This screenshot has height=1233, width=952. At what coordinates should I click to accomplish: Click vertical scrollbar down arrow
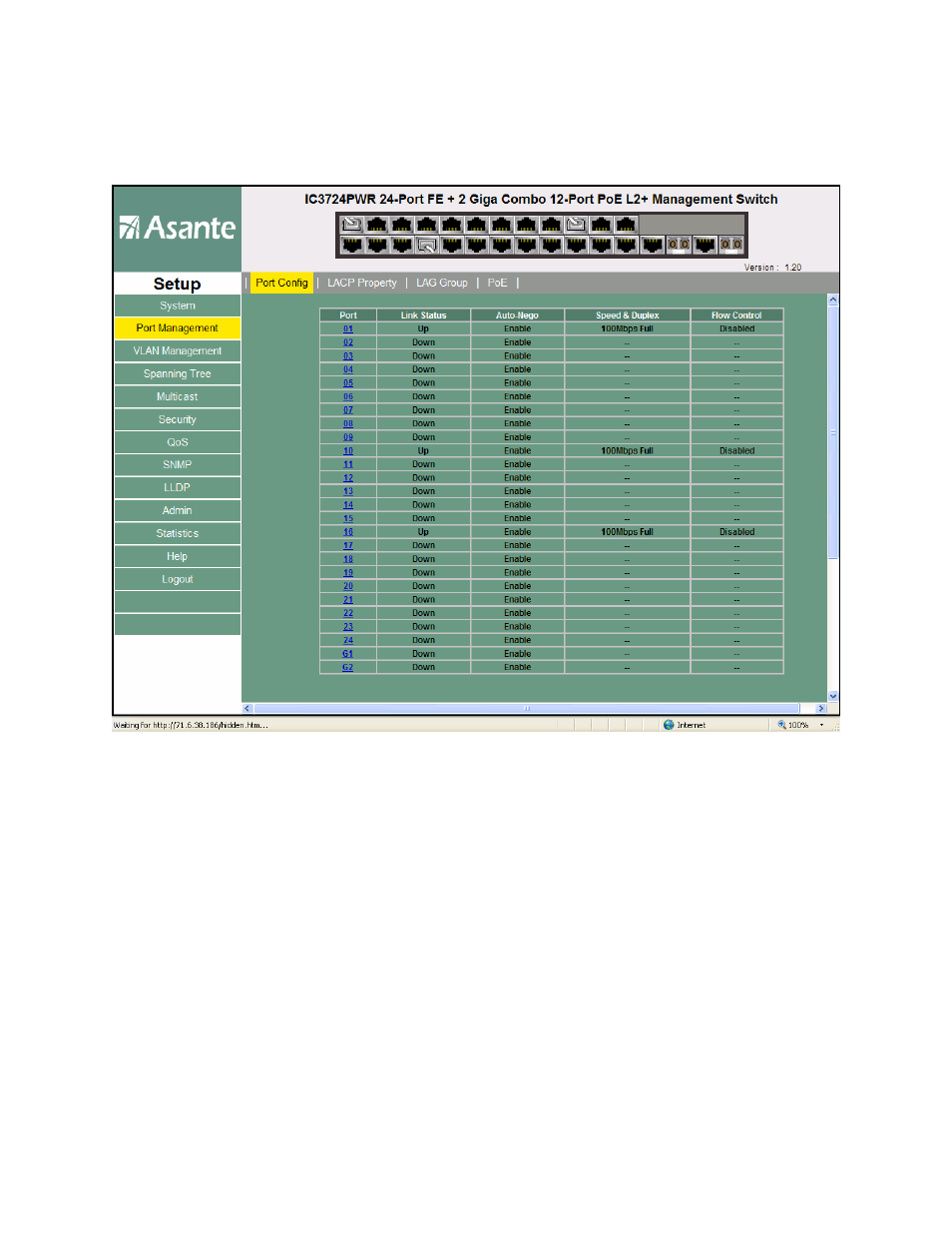(833, 696)
